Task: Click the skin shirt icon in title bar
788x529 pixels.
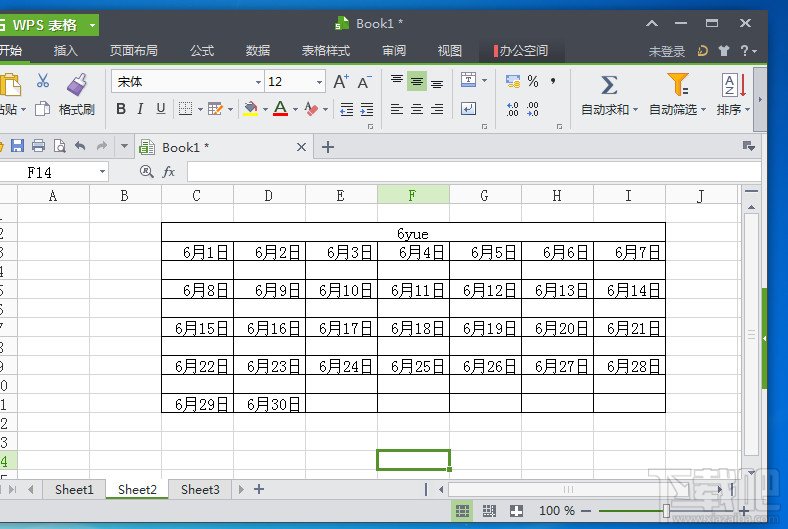Action: 724,51
